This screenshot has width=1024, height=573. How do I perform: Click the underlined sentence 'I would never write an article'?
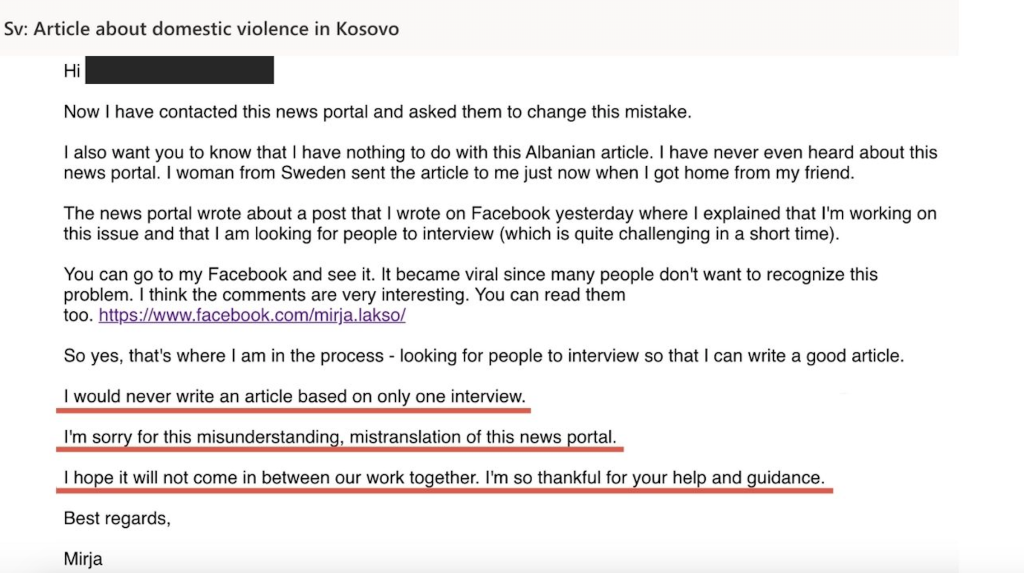[x=295, y=396]
